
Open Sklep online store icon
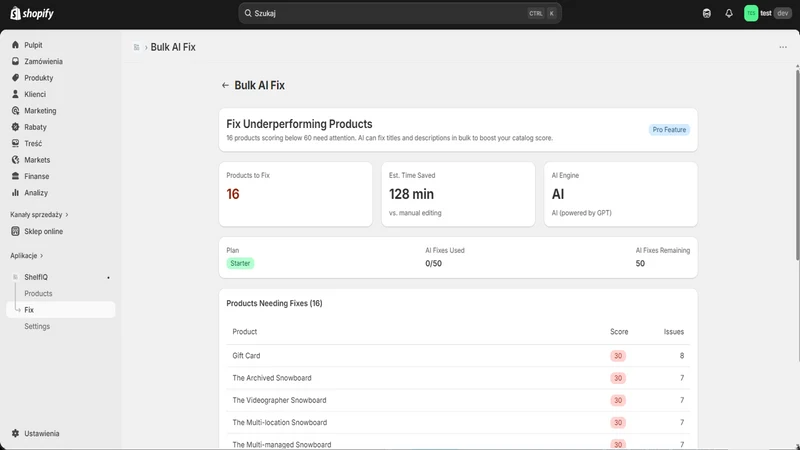pyautogui.click(x=15, y=231)
